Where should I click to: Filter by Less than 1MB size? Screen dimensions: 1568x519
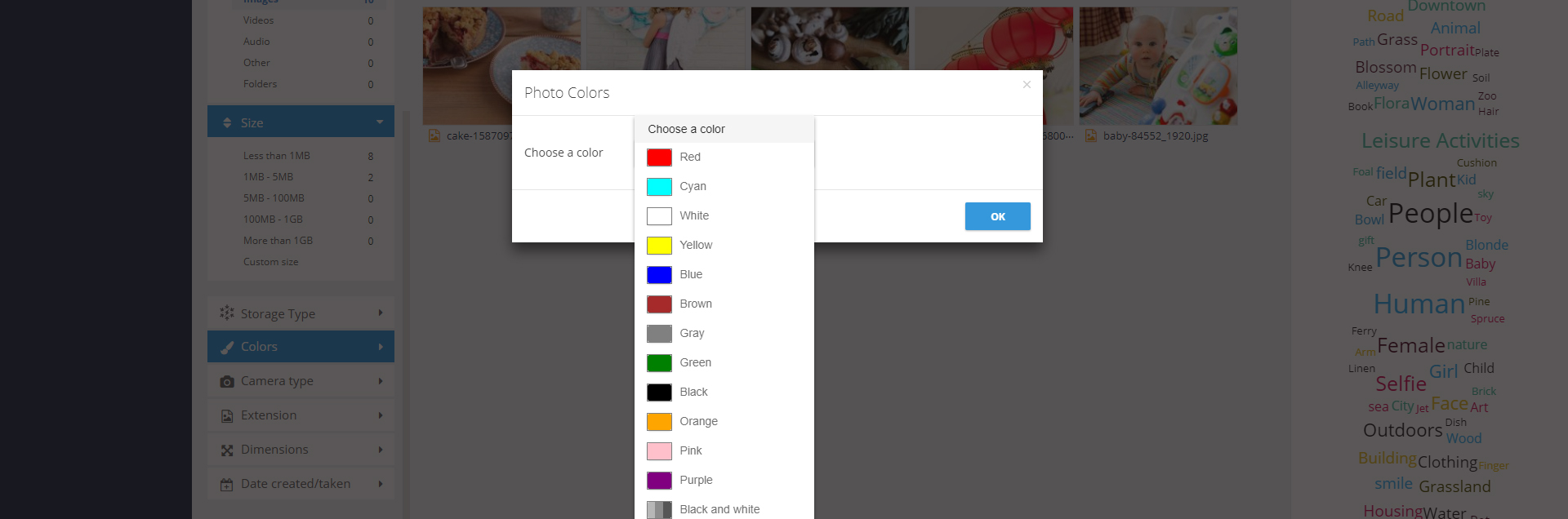click(x=276, y=156)
